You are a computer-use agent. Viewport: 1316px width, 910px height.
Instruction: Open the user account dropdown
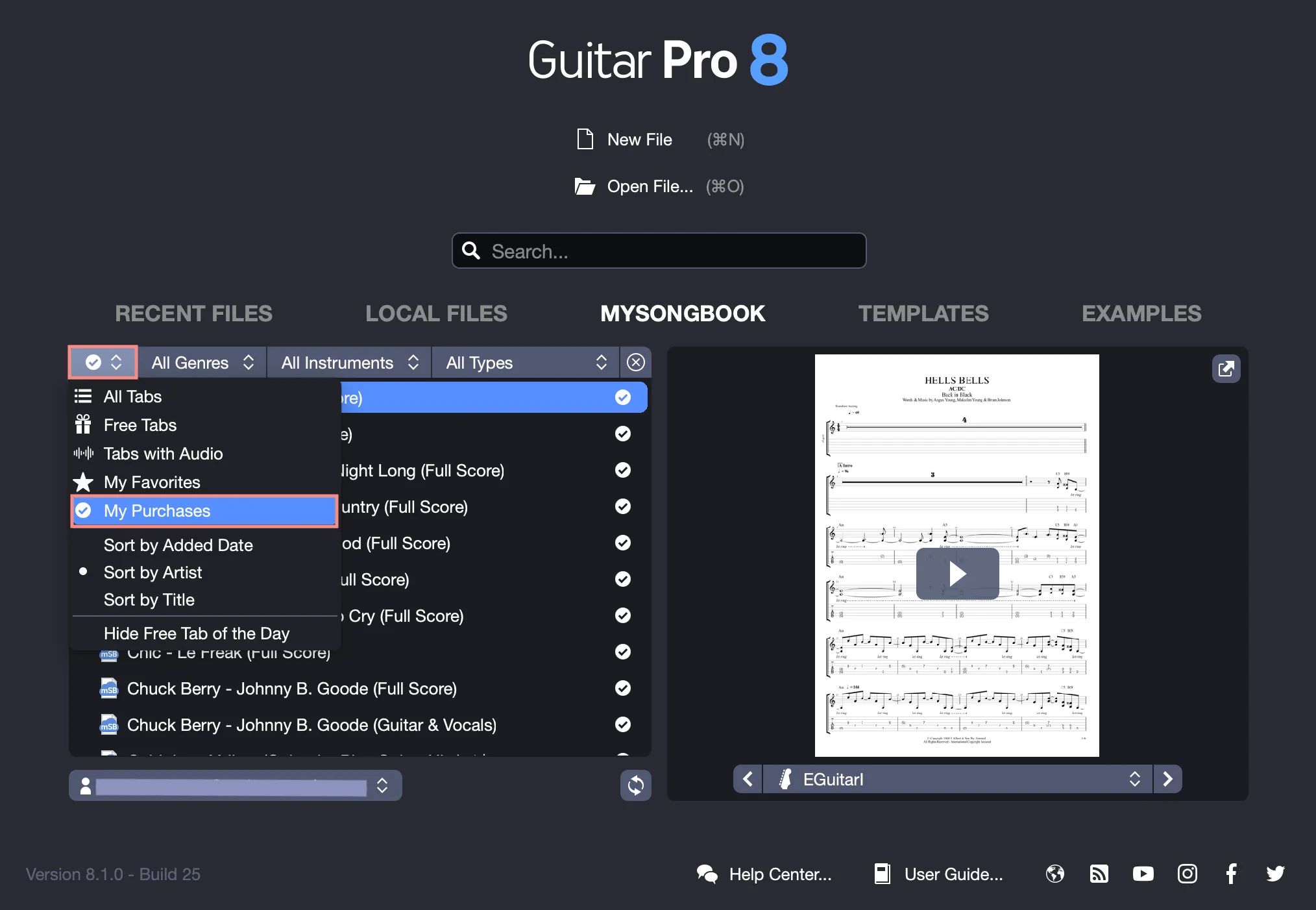pyautogui.click(x=236, y=785)
